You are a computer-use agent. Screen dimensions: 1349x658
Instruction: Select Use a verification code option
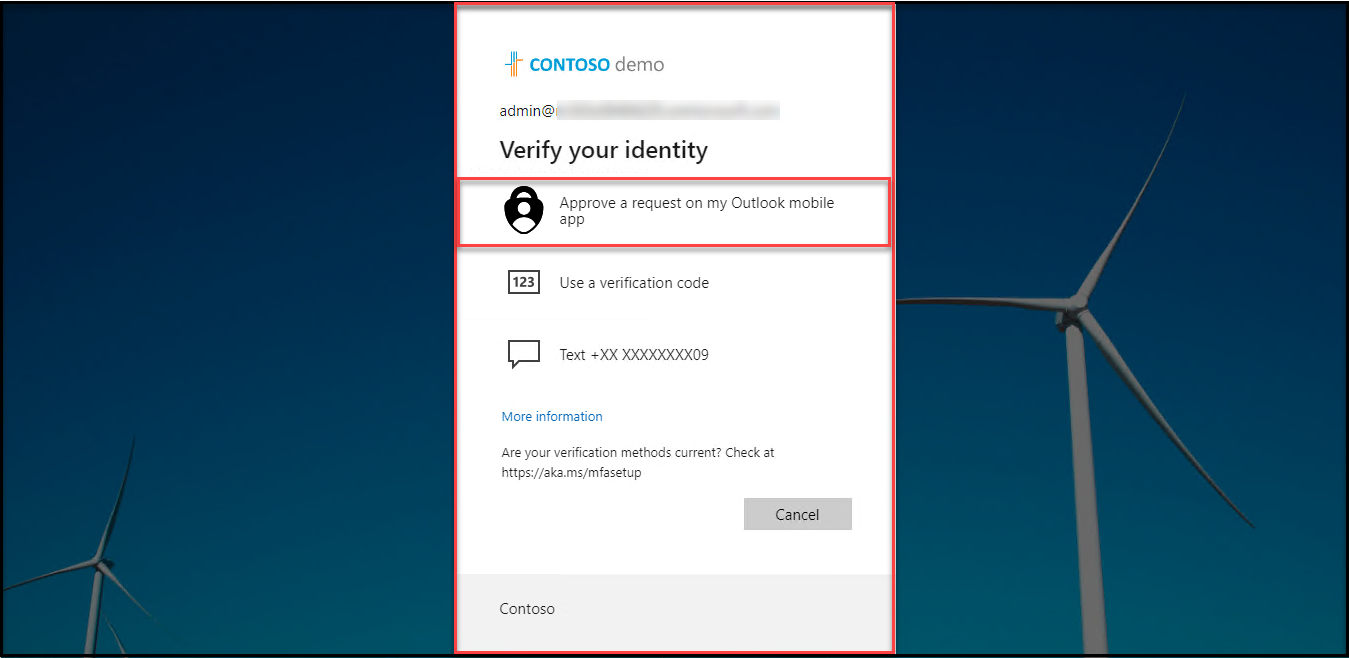634,282
